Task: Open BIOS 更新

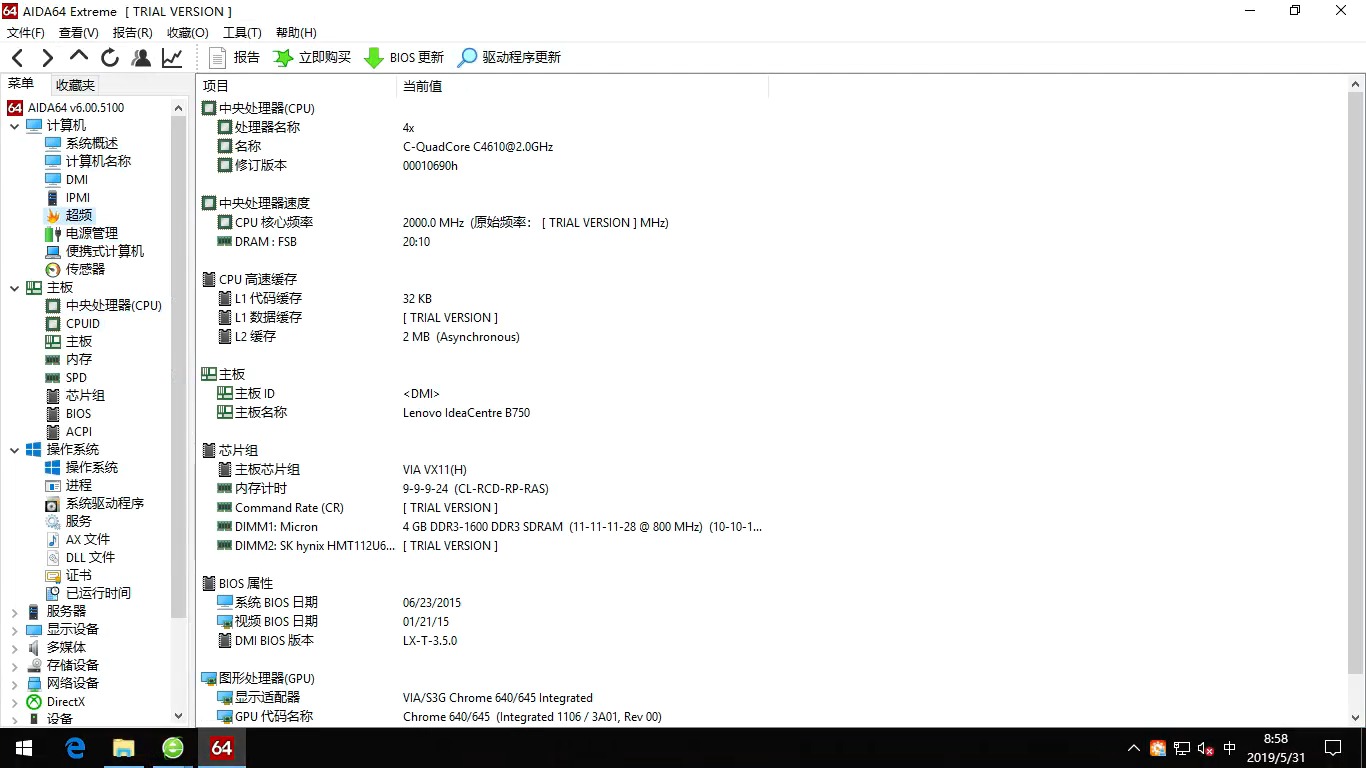Action: 404,58
